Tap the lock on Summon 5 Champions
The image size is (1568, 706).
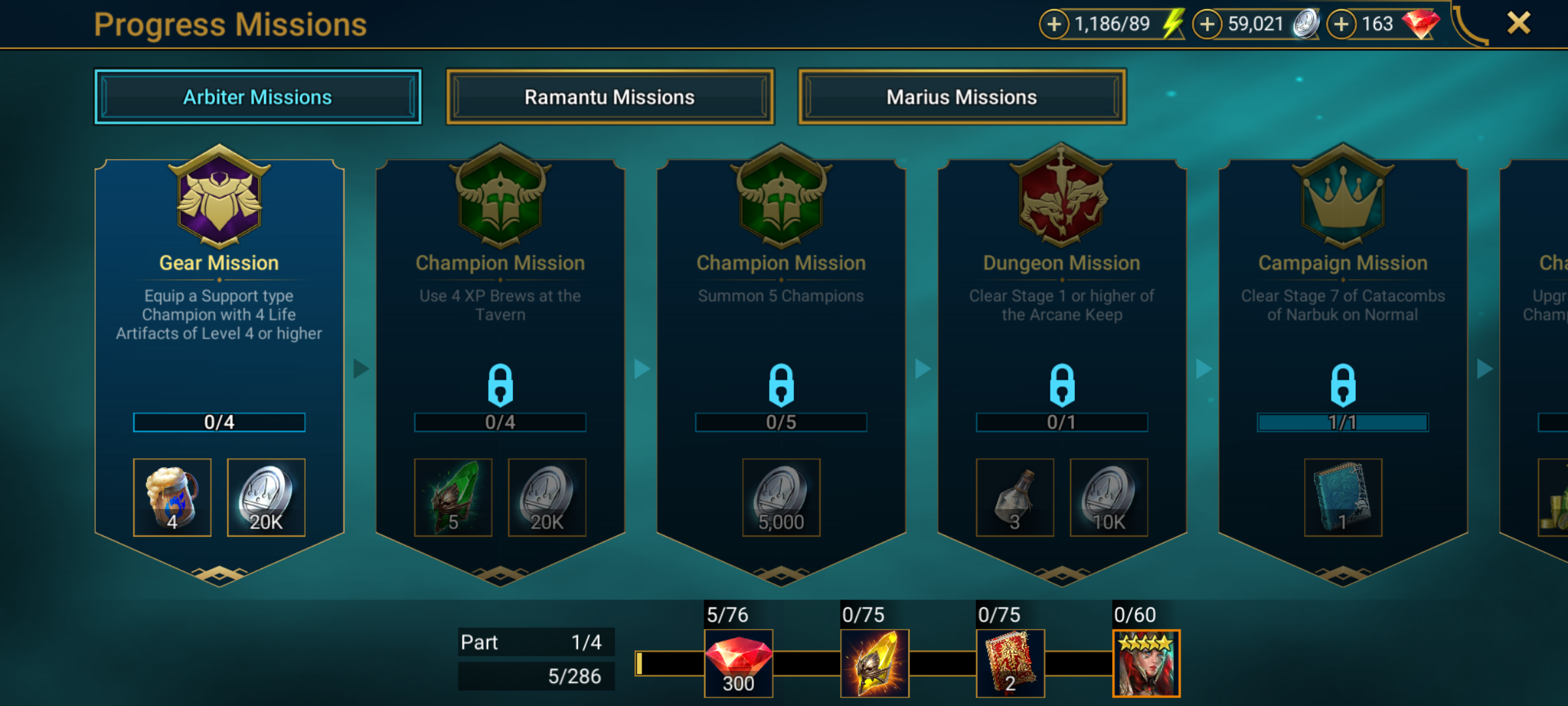tap(781, 385)
